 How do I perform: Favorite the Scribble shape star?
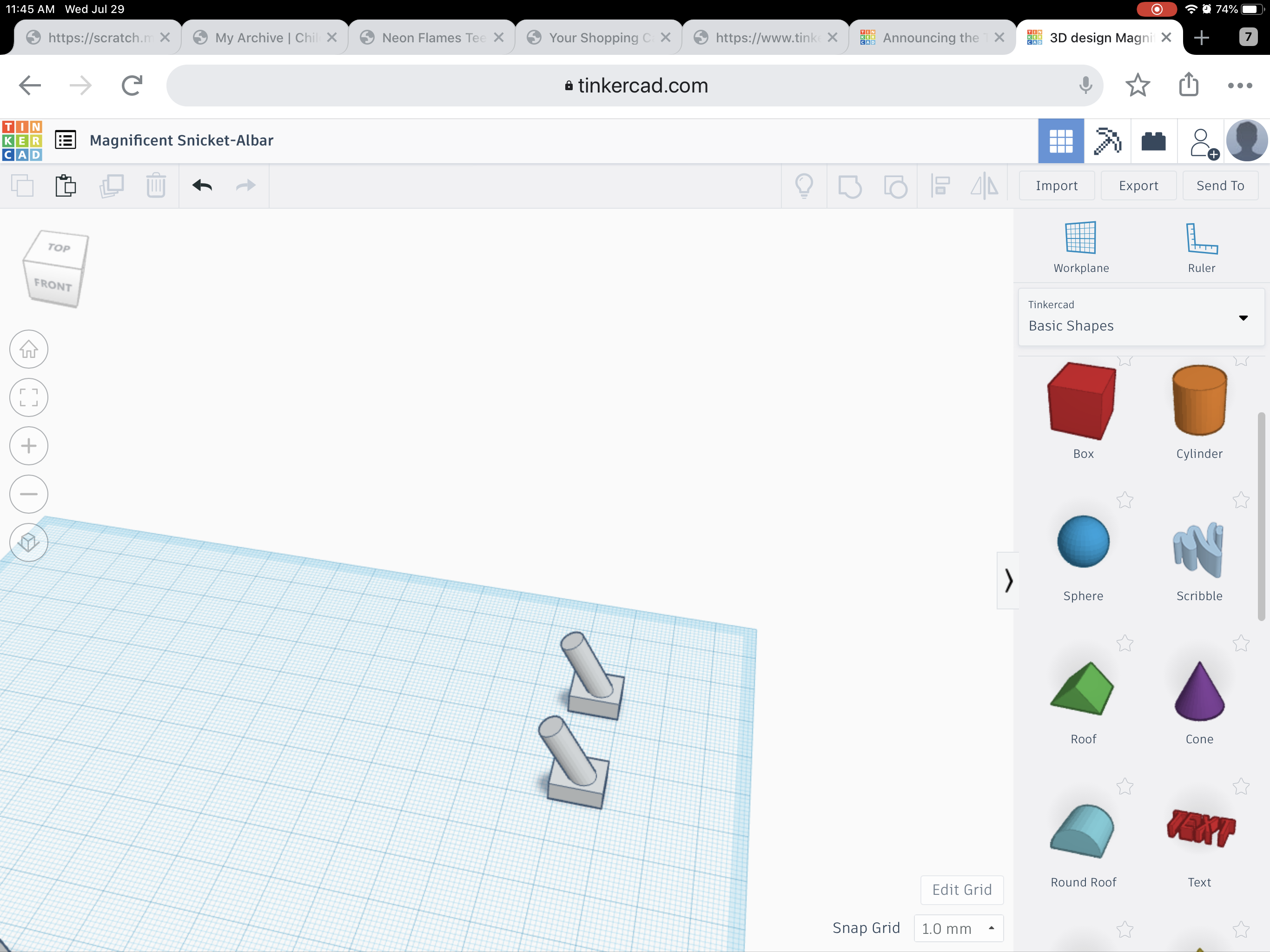[x=1240, y=500]
